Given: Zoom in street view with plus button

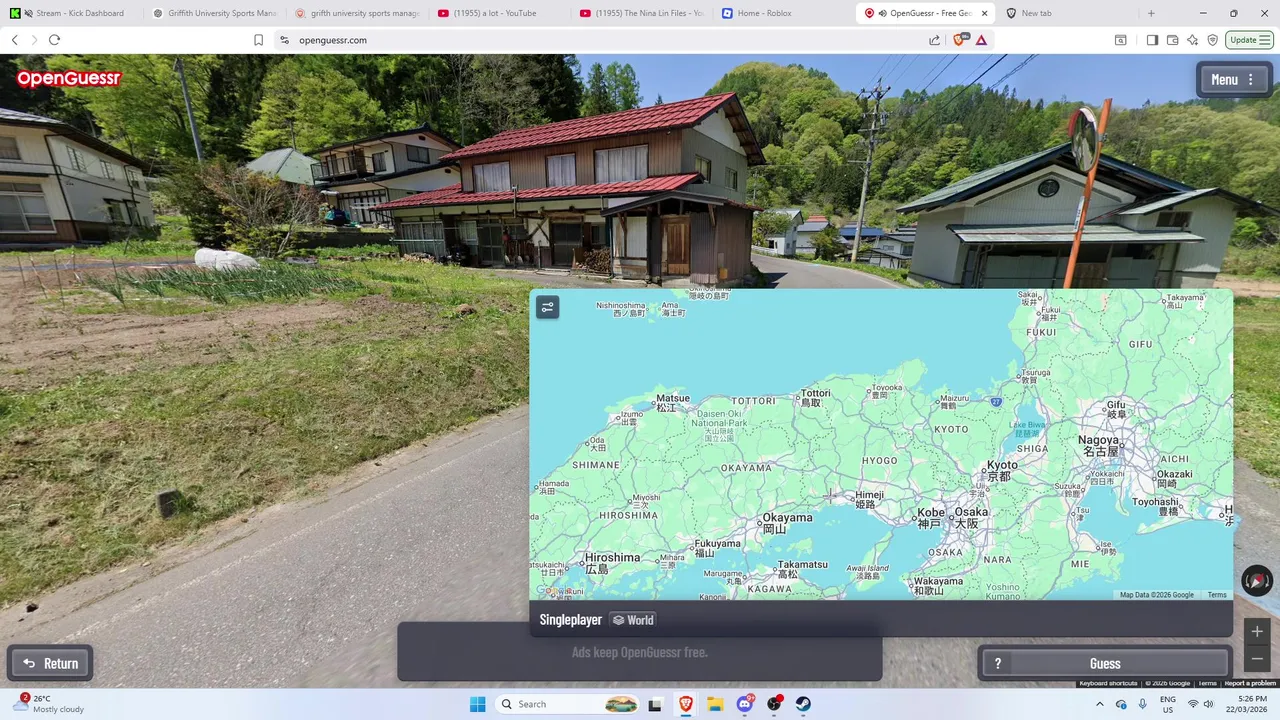Looking at the screenshot, I should [1257, 631].
